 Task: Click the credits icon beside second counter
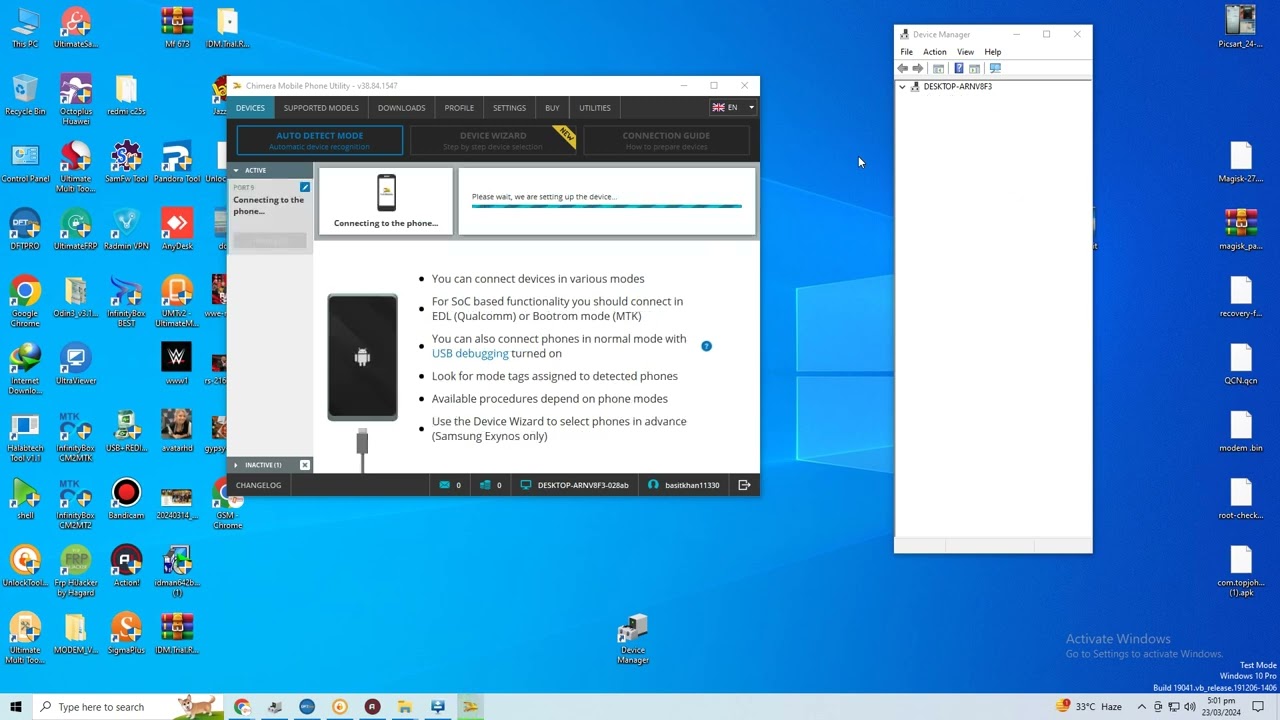486,485
